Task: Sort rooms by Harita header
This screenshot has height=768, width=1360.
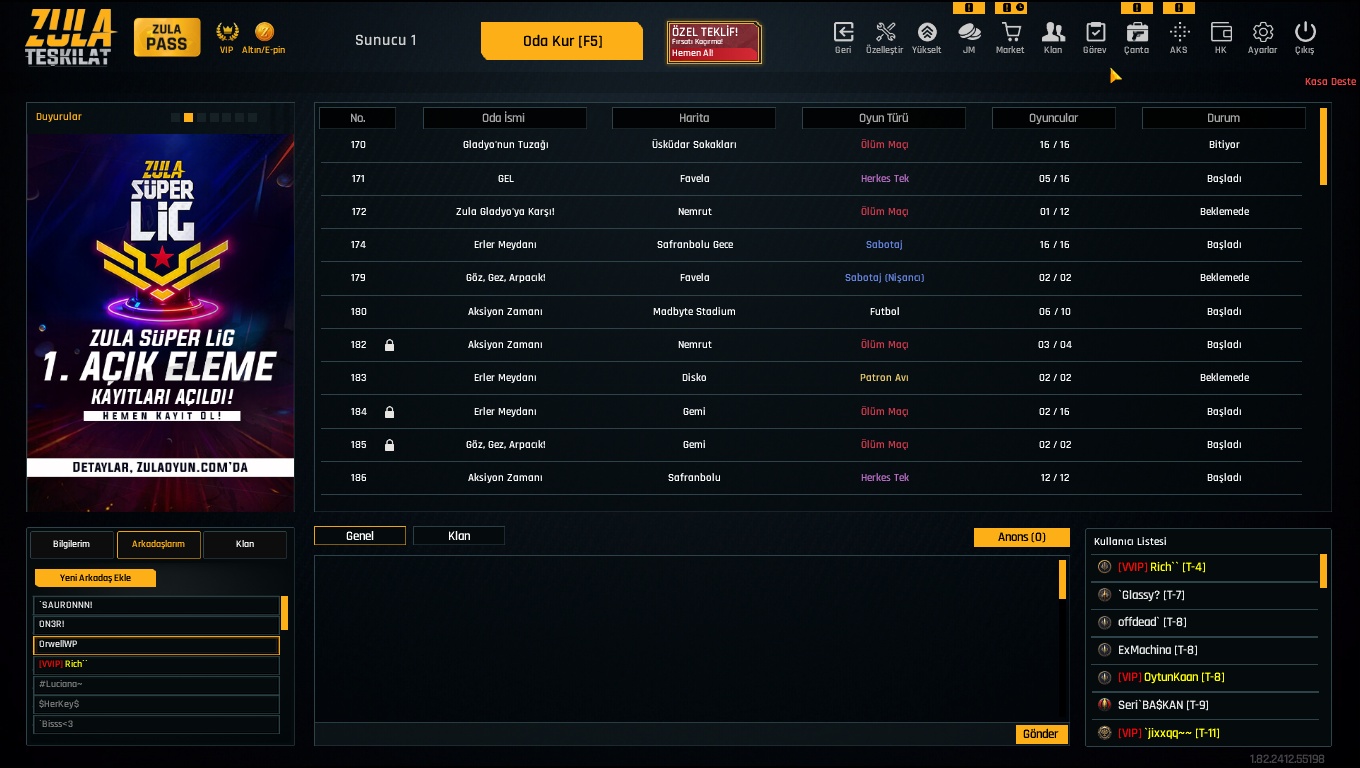Action: point(694,118)
